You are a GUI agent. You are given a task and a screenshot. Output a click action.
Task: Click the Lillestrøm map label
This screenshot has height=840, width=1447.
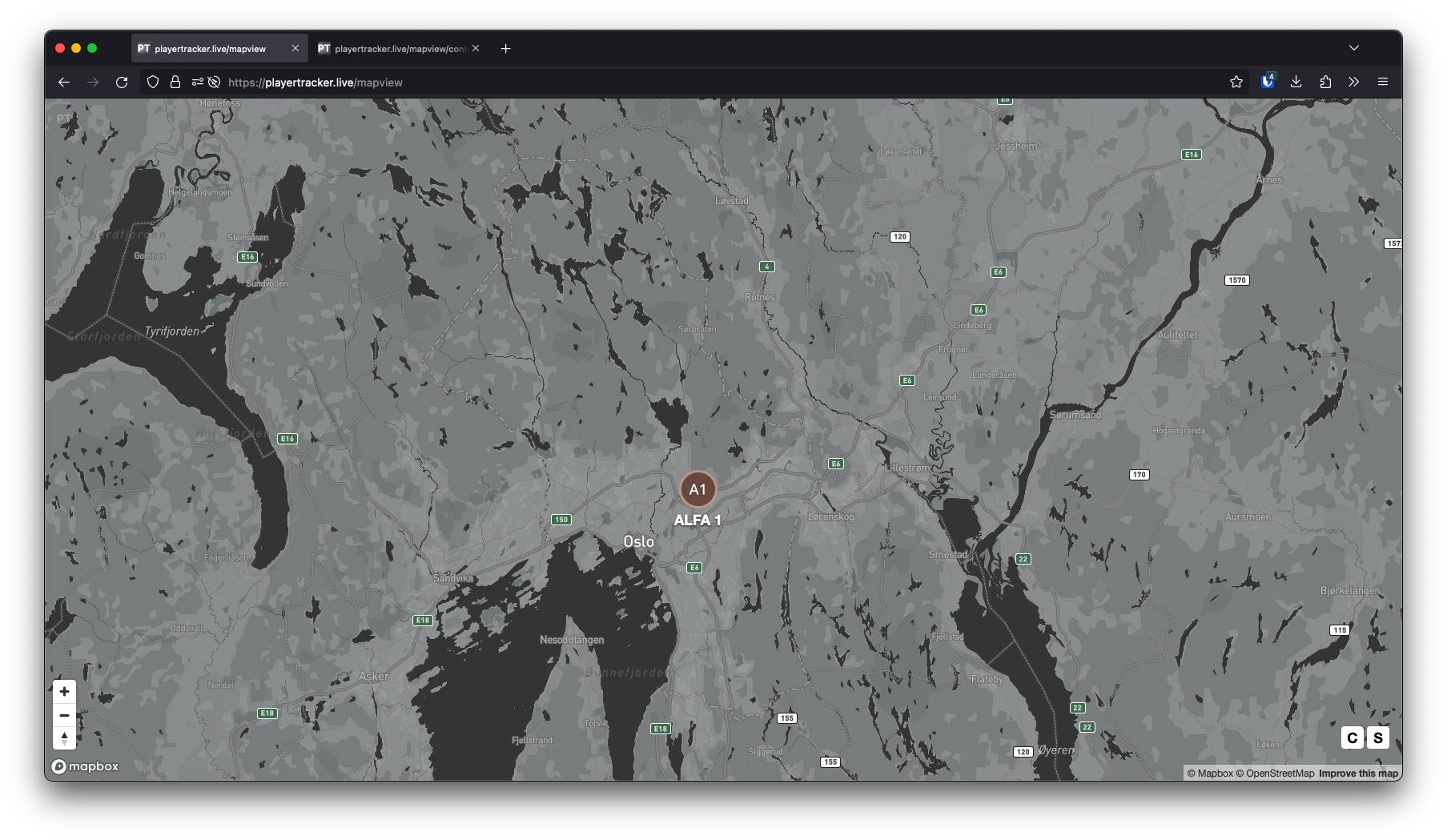908,468
